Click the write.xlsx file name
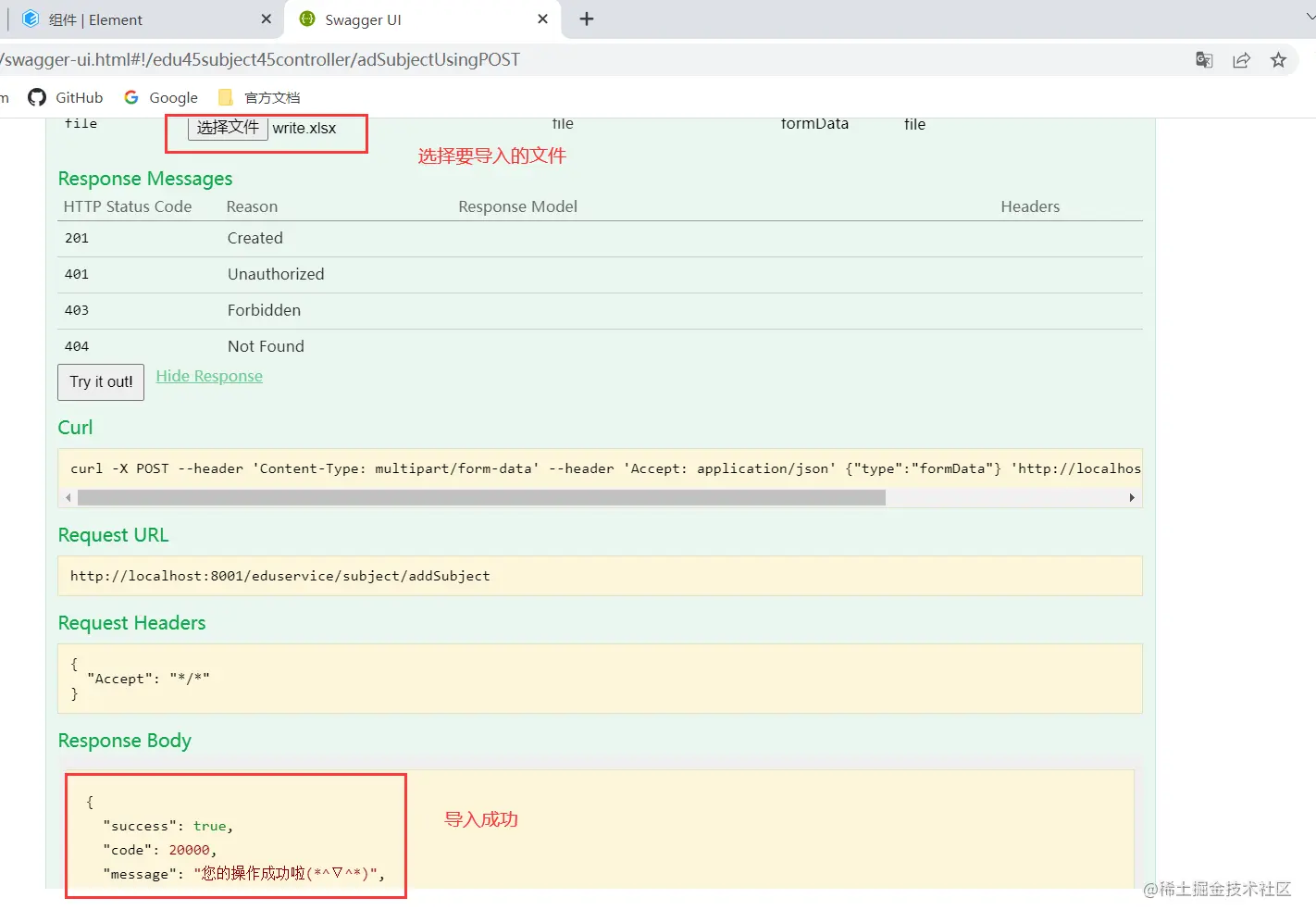 tap(304, 129)
